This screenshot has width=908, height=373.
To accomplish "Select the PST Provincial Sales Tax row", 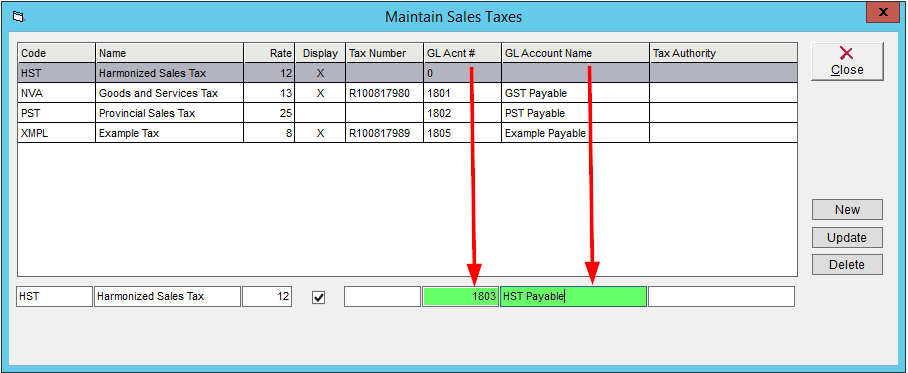I will 407,113.
